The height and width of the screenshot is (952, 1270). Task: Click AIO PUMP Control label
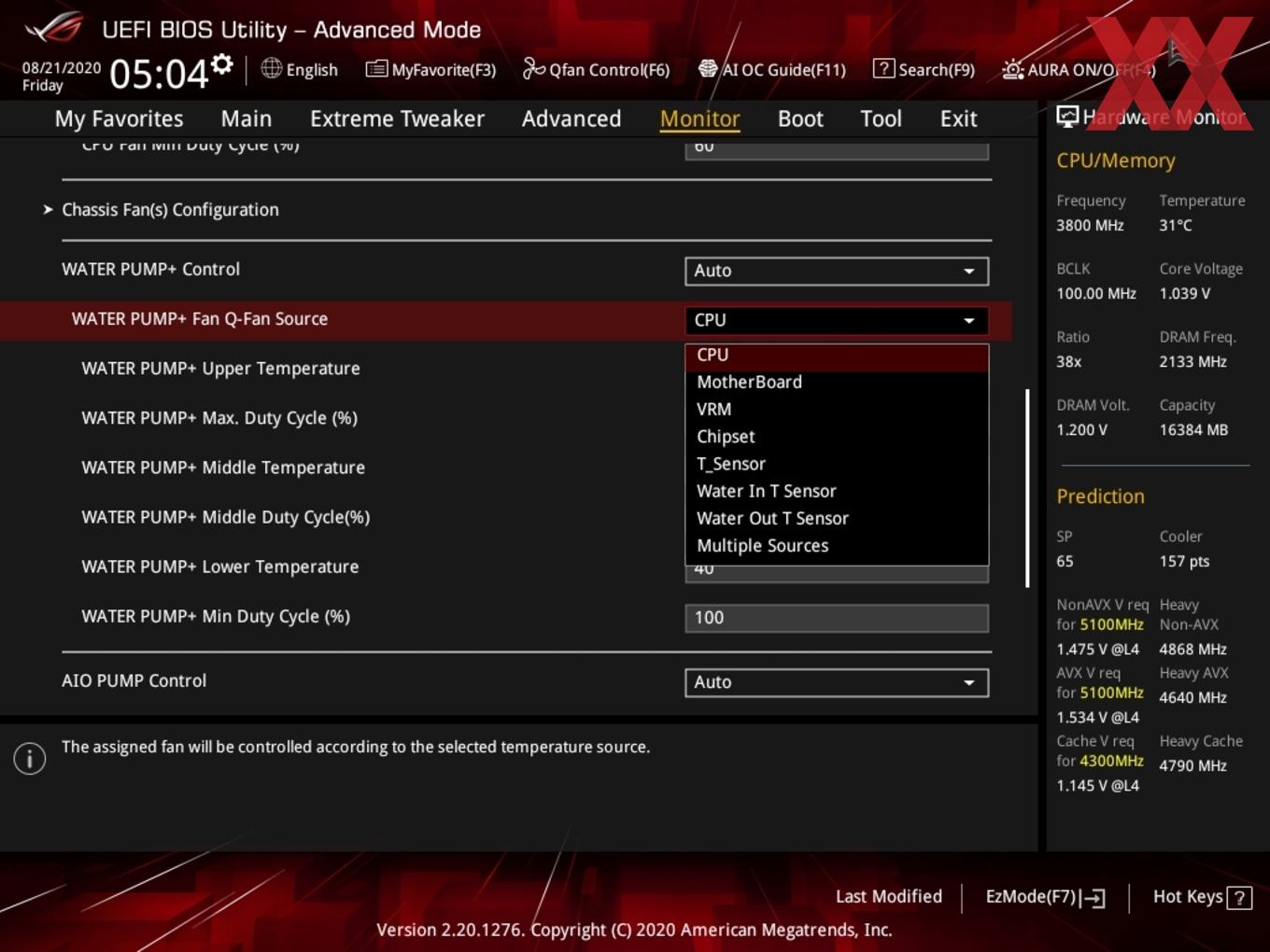(x=134, y=680)
